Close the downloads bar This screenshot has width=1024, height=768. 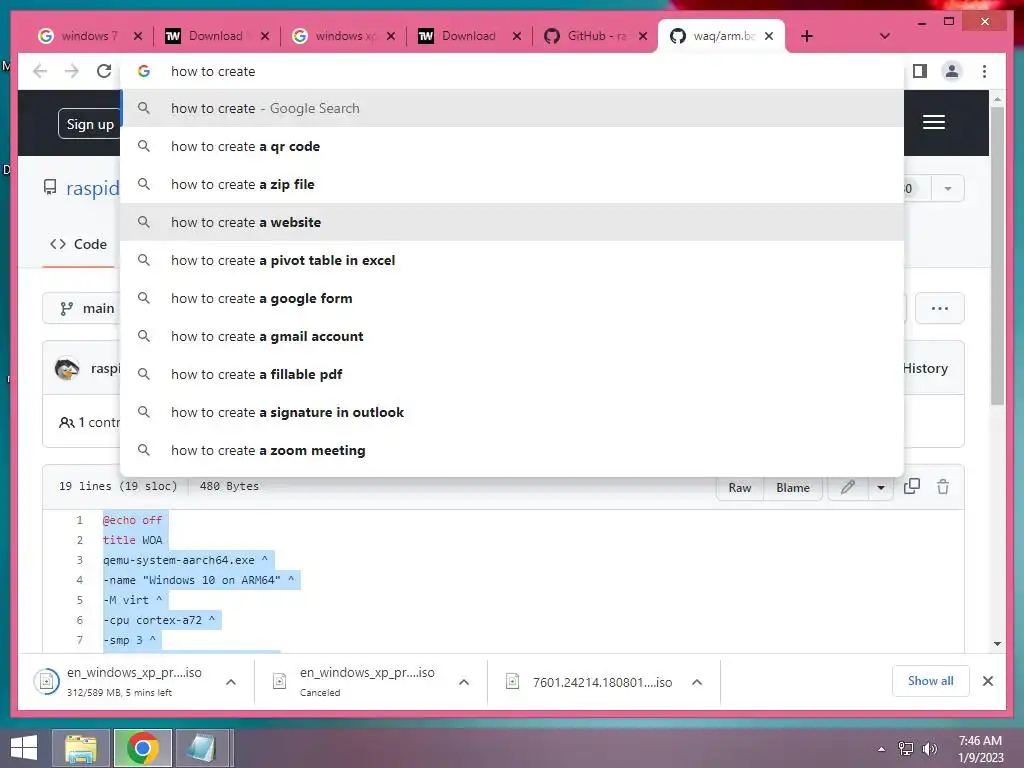[x=988, y=681]
